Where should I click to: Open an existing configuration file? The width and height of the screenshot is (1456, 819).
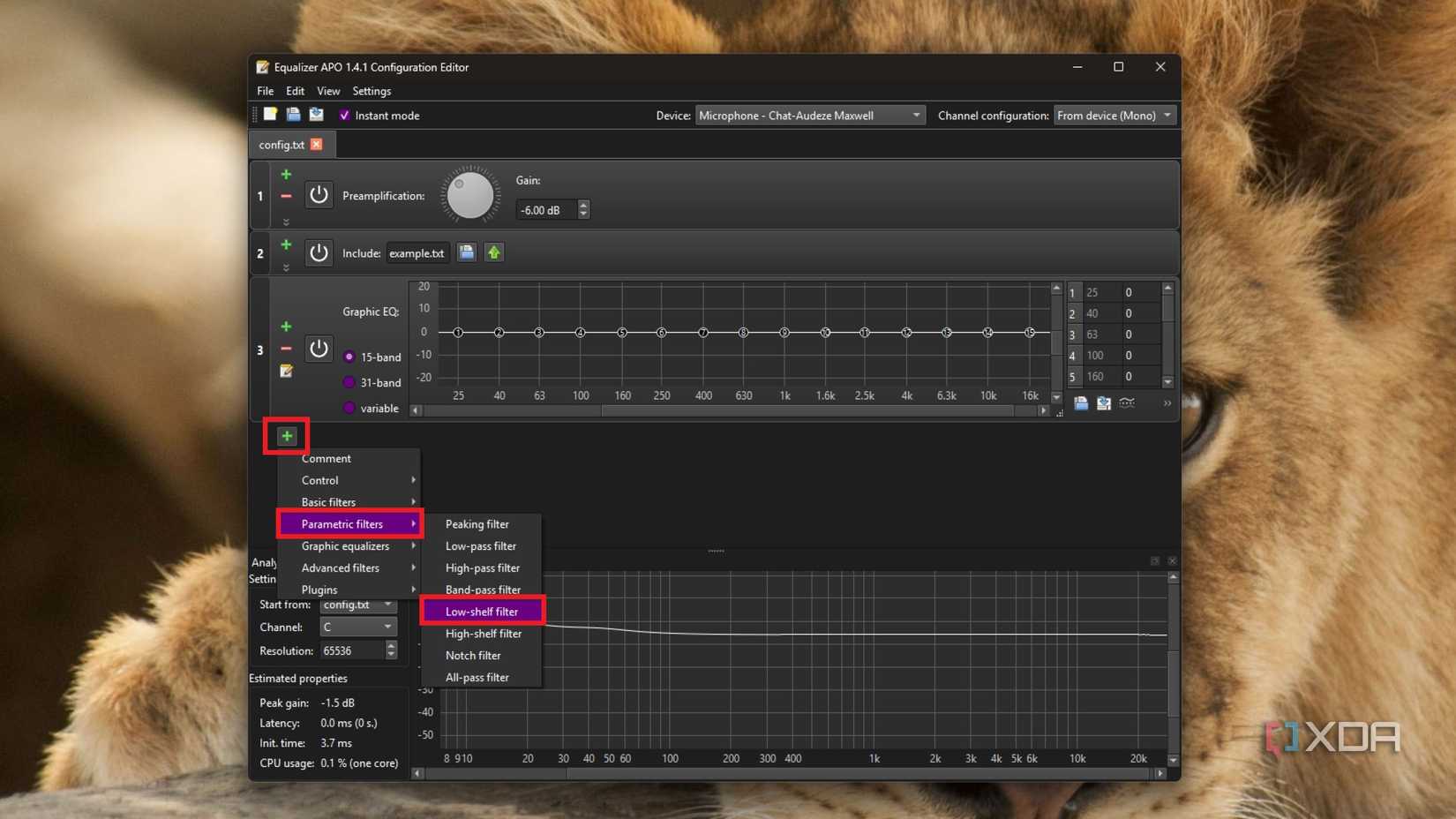293,114
